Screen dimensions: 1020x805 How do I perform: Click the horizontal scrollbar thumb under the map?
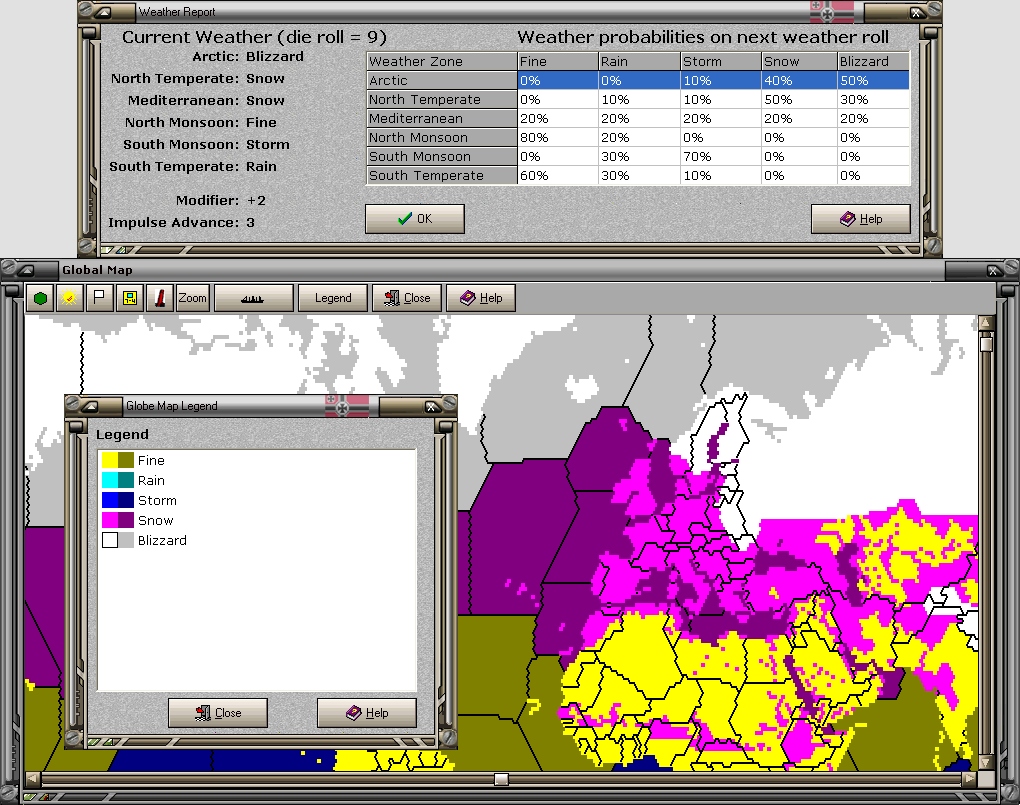(x=501, y=779)
